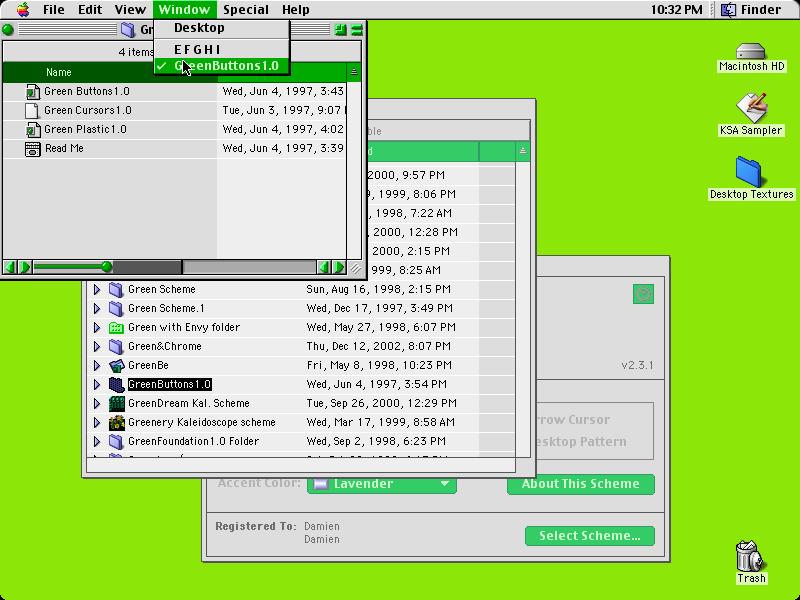
Task: Select the Green with Envy folder name
Action: 184,328
